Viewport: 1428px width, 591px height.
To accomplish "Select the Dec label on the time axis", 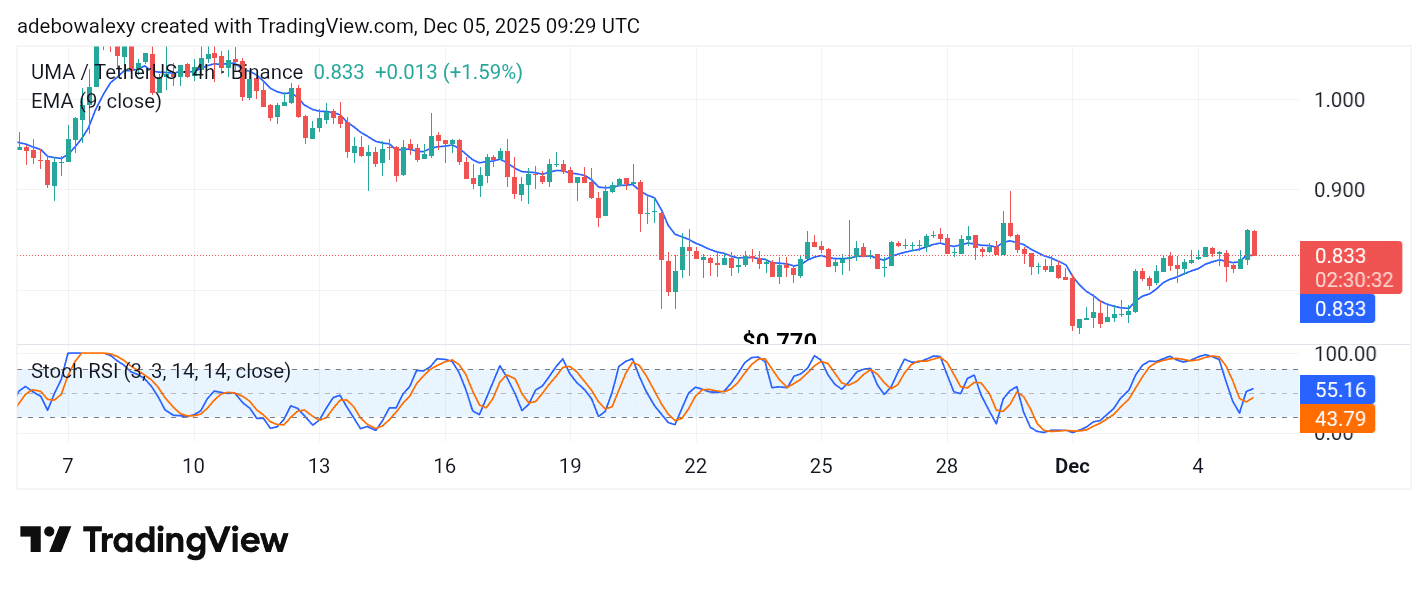I will click(x=1072, y=466).
